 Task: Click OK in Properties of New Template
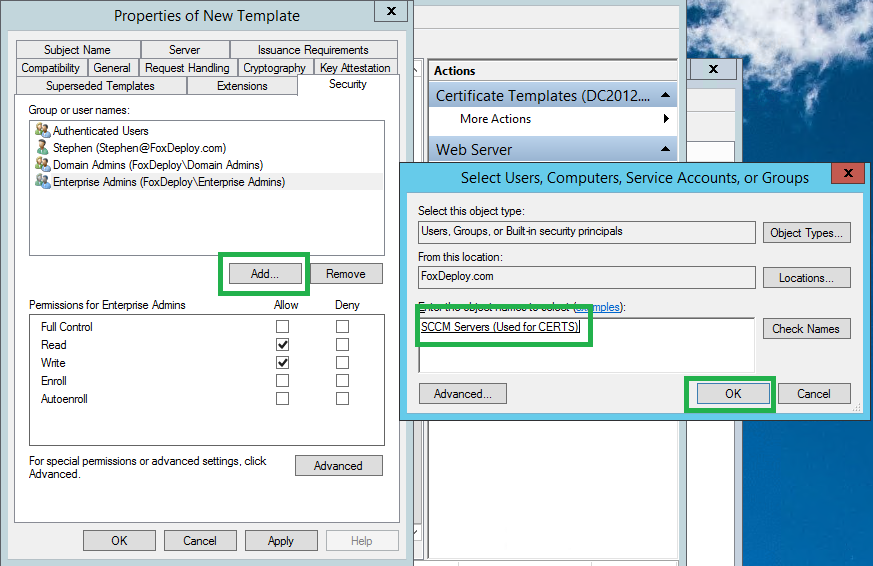[x=119, y=540]
